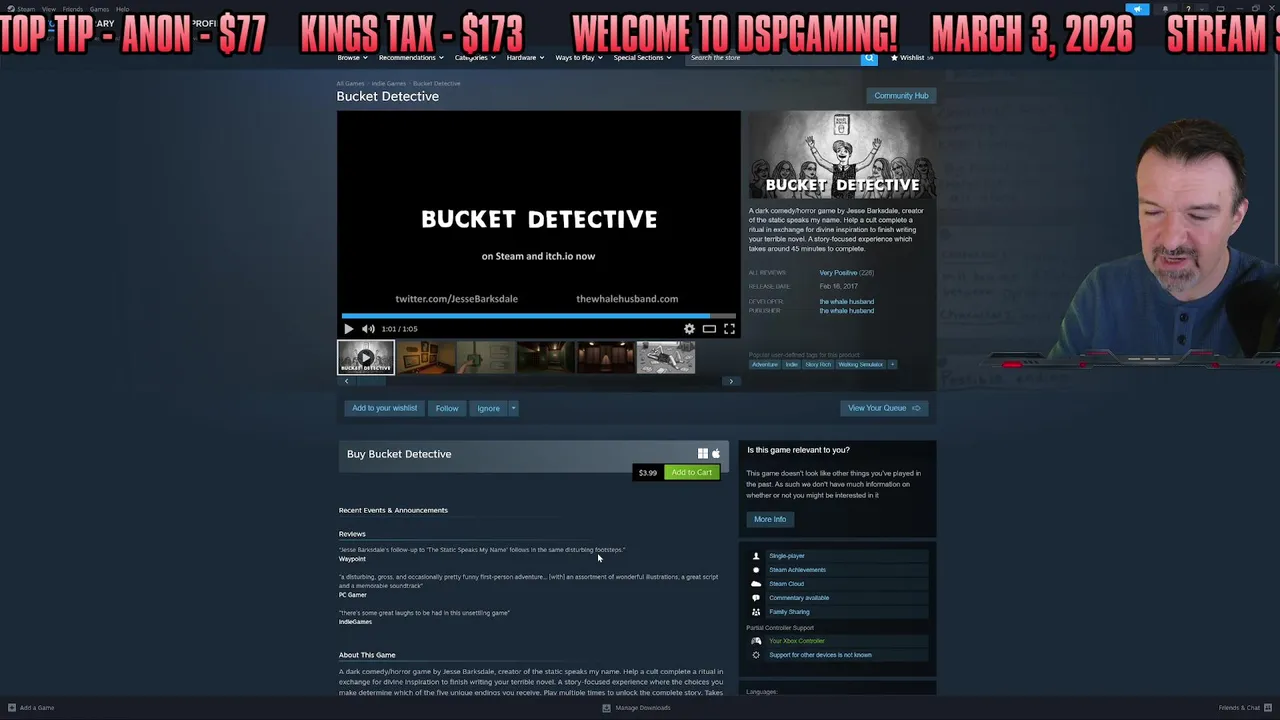1280x720 pixels.
Task: Click Add a Game at bottom left
Action: [31, 708]
